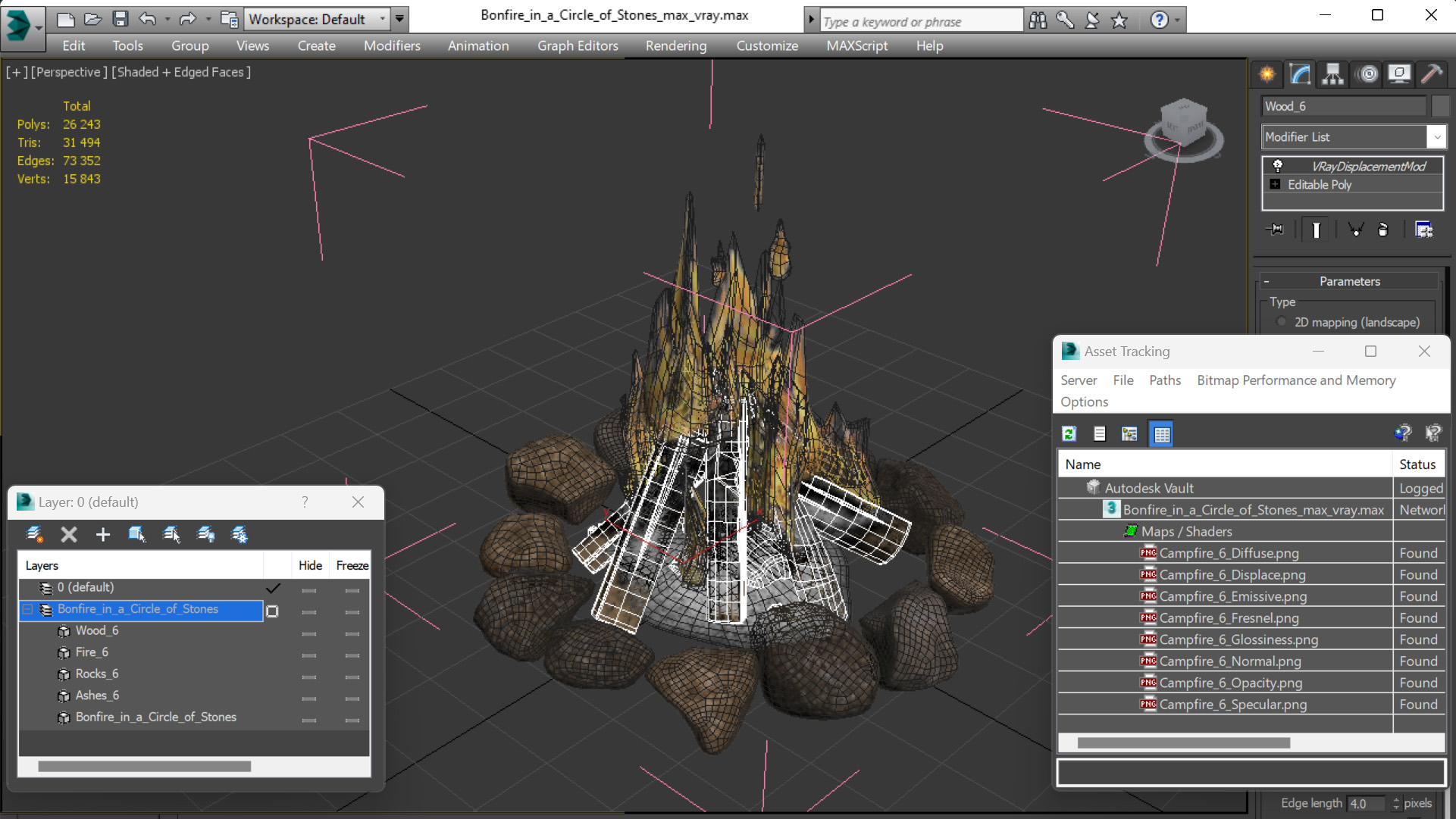Toggle Hide for the Wood_6 layer item
Screen dimensions: 1456x819
308,633
